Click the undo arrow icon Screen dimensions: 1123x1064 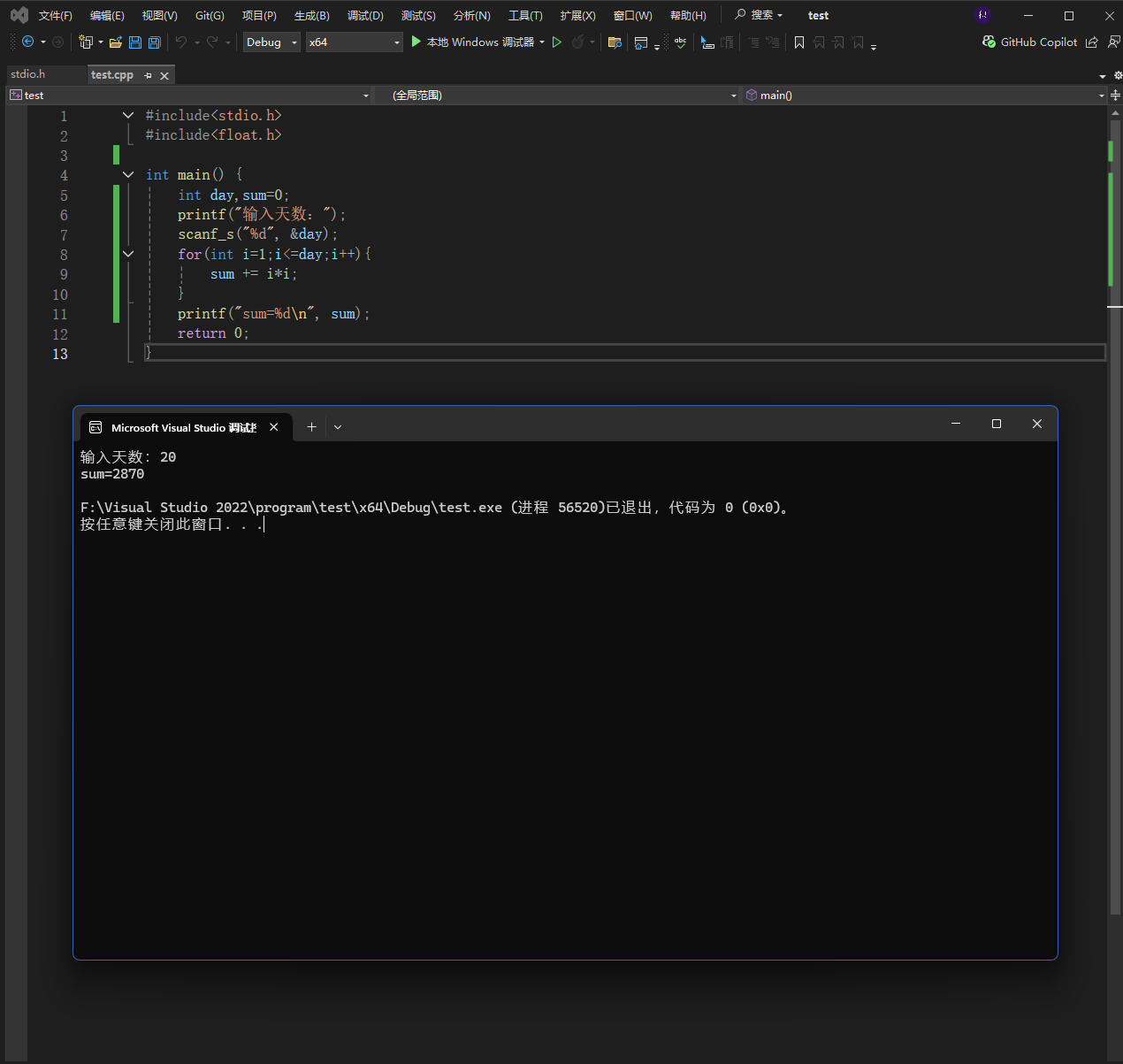point(181,42)
